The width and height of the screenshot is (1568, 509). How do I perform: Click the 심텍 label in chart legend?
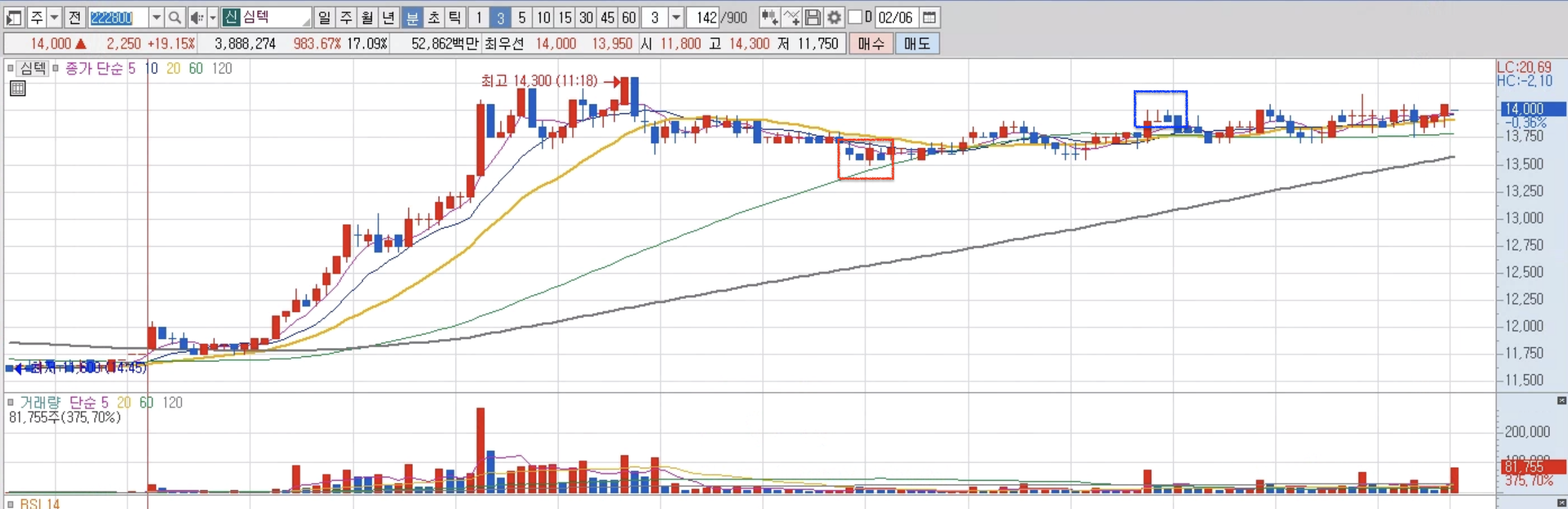tap(32, 68)
